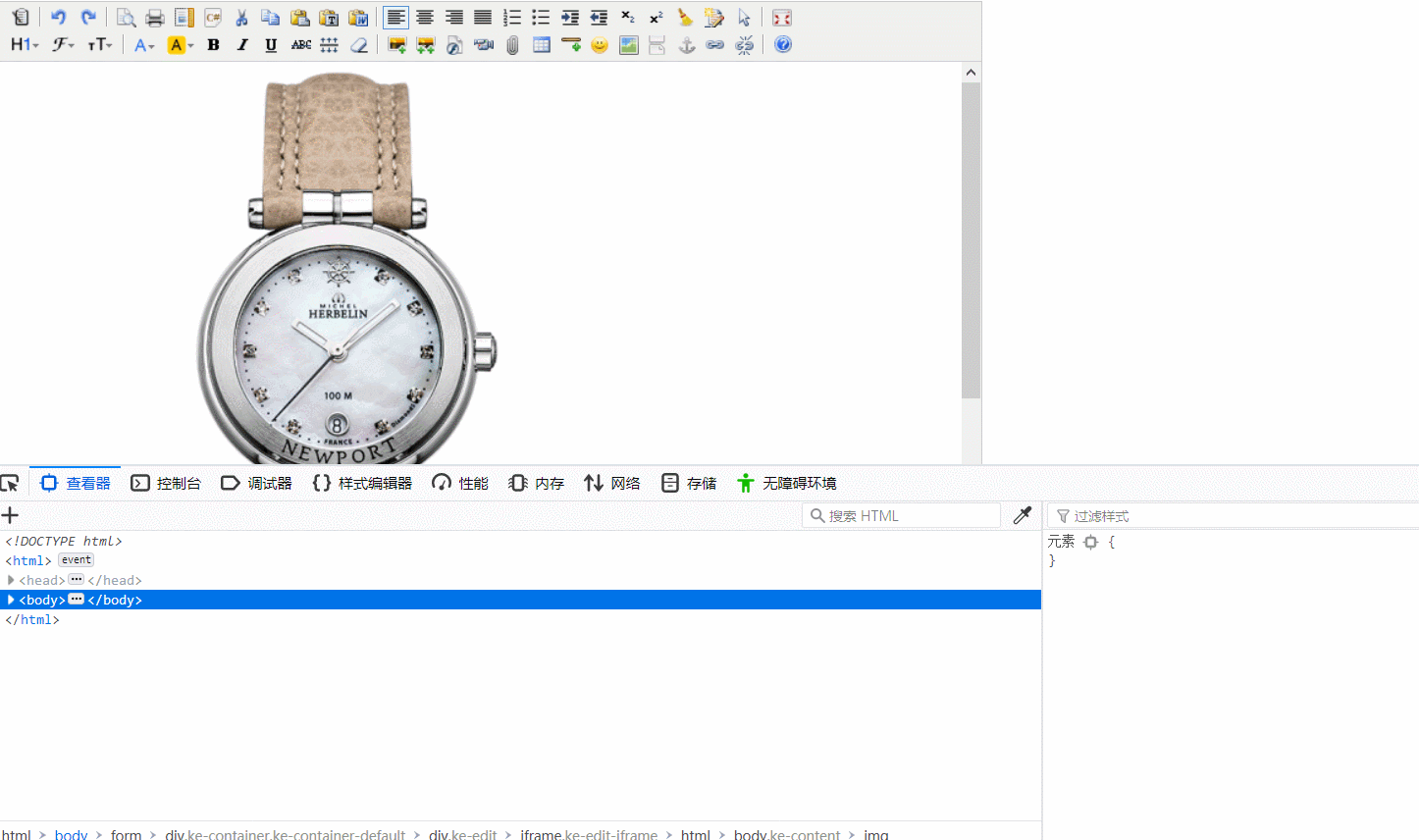
Task: Toggle italic formatting
Action: [242, 45]
